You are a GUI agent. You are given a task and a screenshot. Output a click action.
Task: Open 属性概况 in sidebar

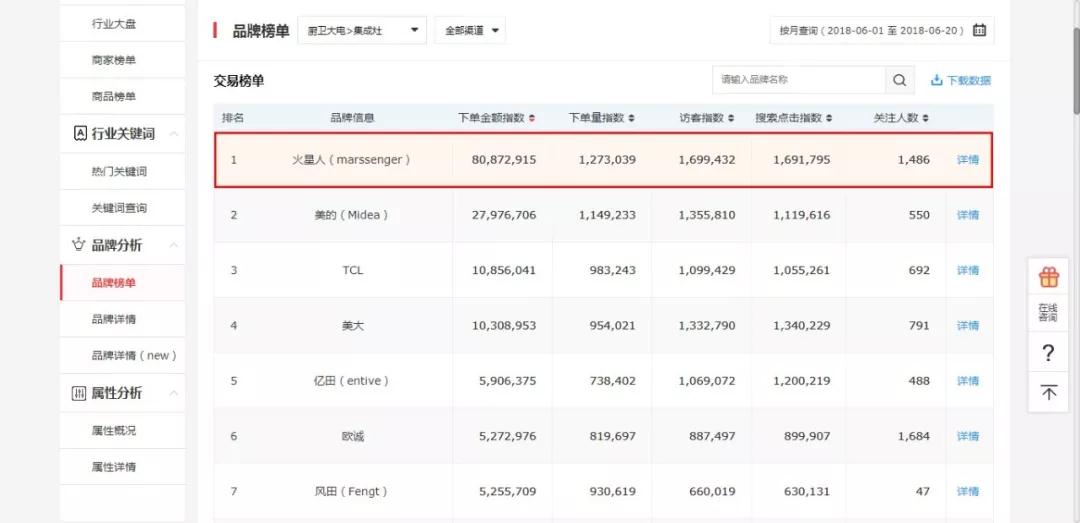pos(114,430)
